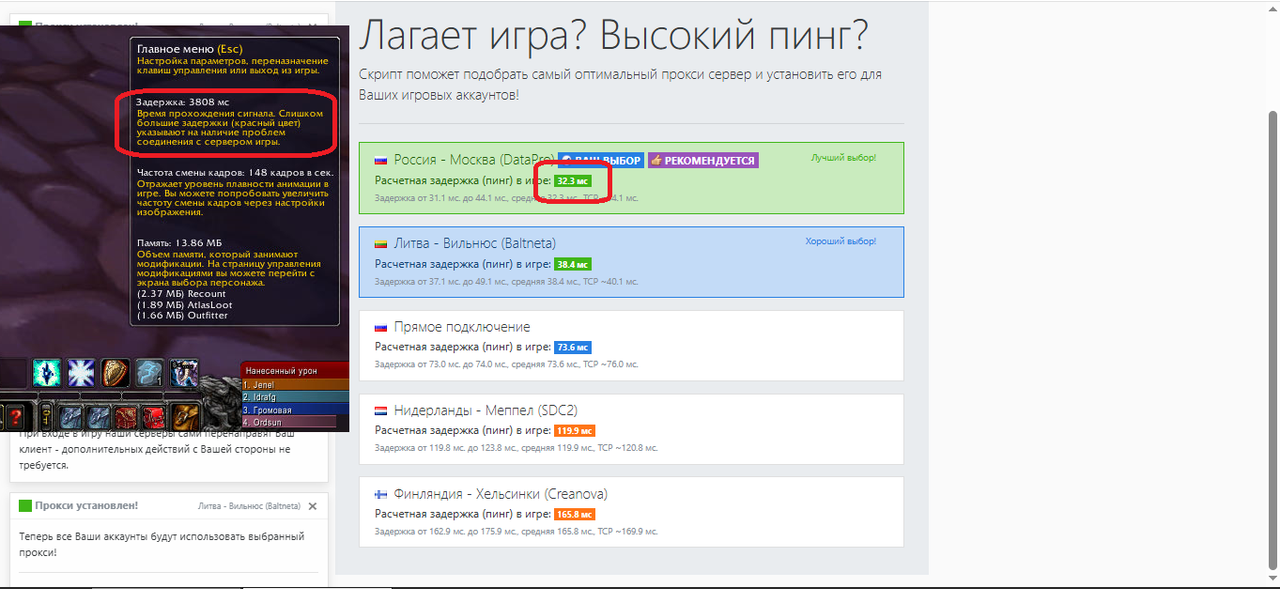Click the orange 119.9 мс ping badge
The width and height of the screenshot is (1280, 589).
pos(575,431)
